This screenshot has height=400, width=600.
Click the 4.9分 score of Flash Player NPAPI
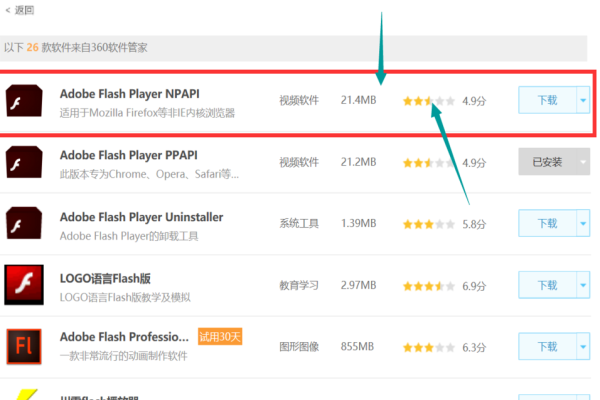pos(474,101)
